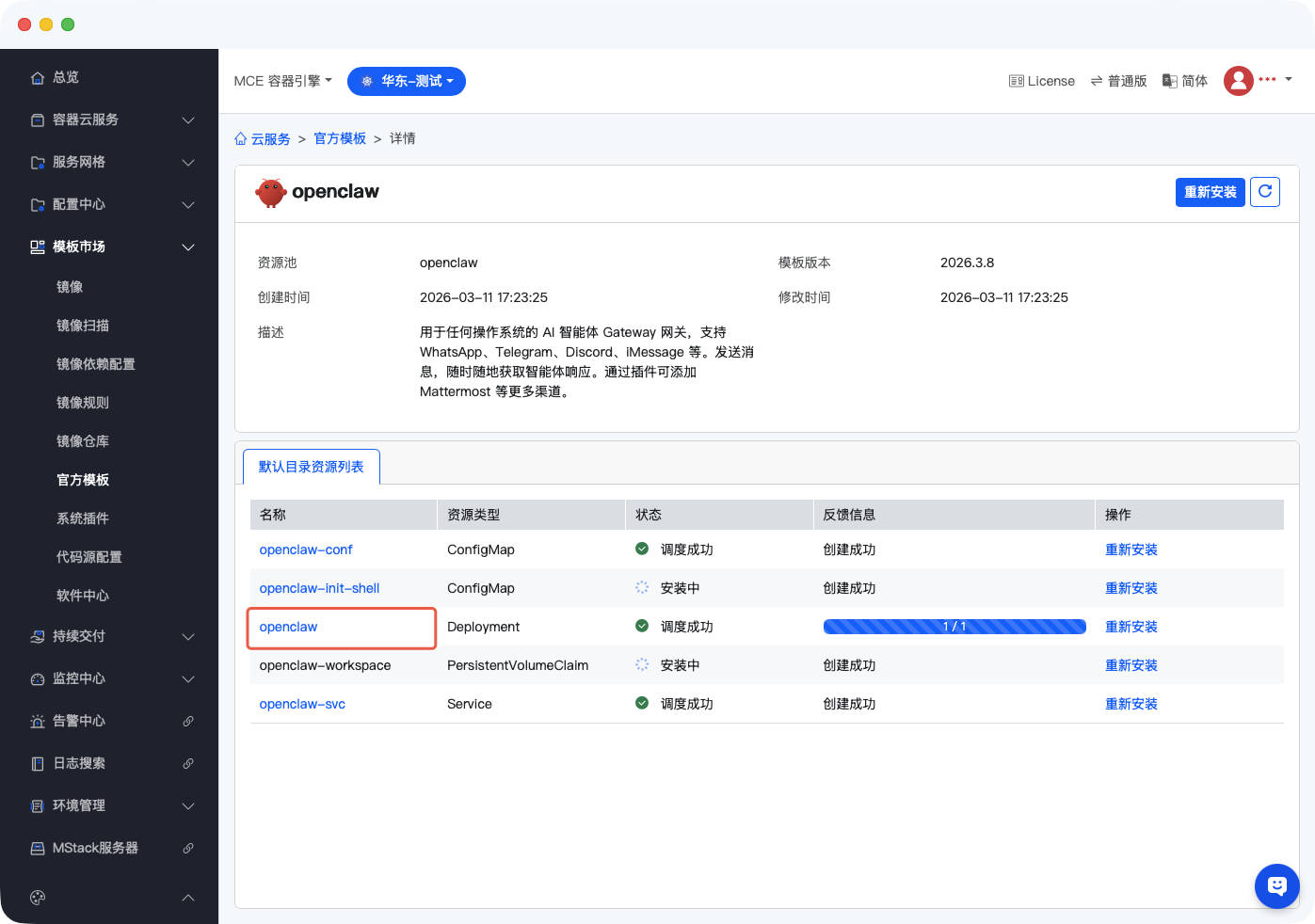Click the user avatar icon

1238,81
